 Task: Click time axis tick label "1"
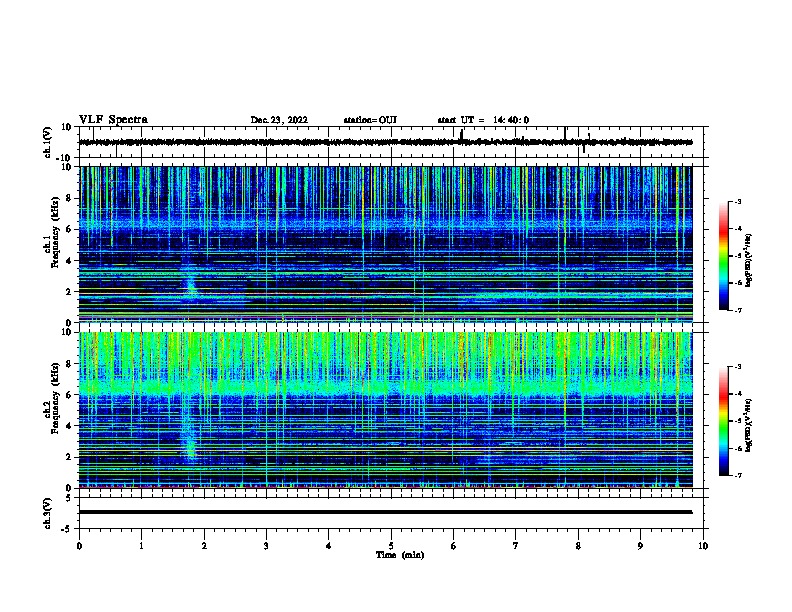(x=141, y=546)
